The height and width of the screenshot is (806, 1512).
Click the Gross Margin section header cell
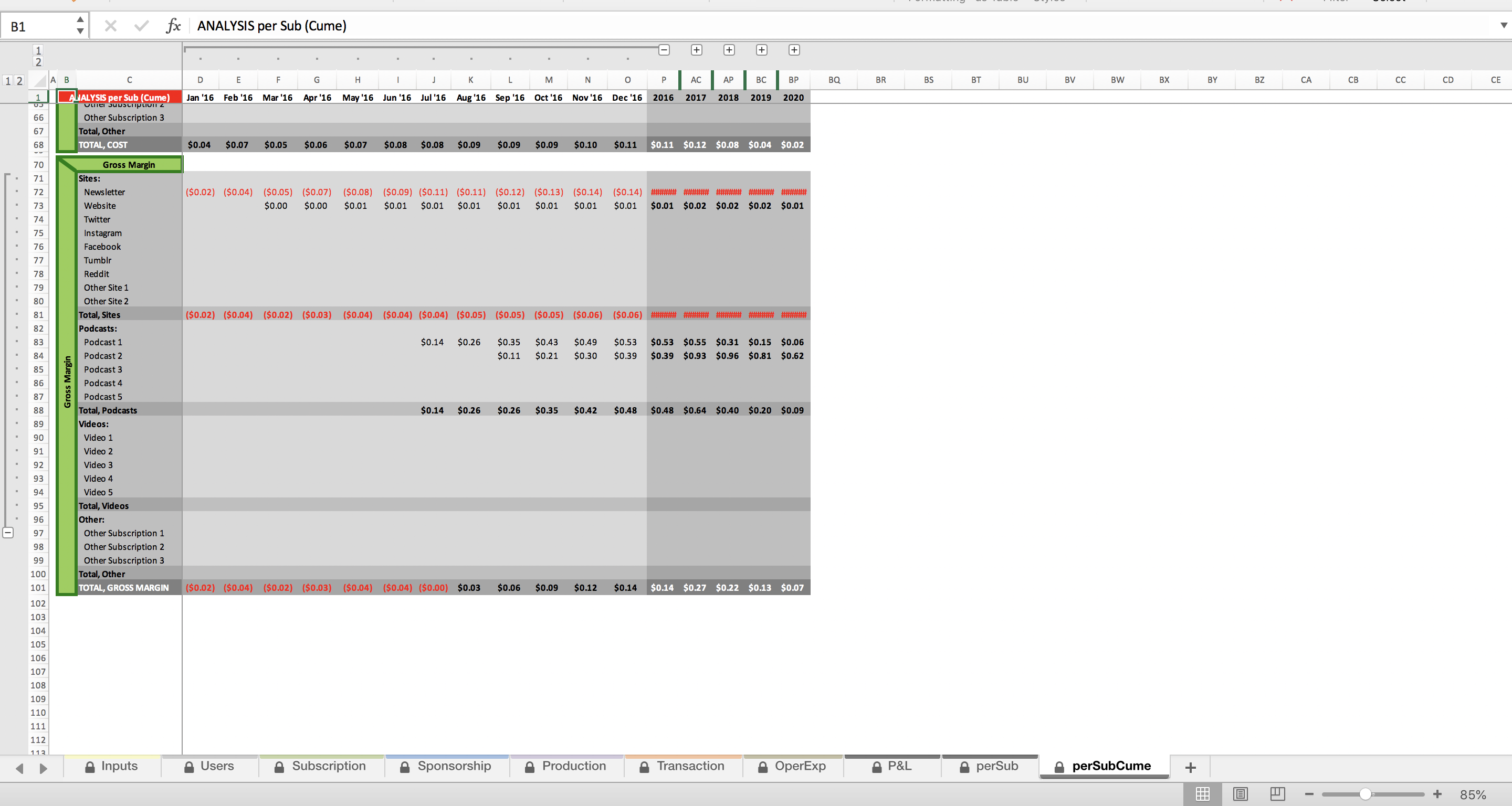click(x=129, y=165)
